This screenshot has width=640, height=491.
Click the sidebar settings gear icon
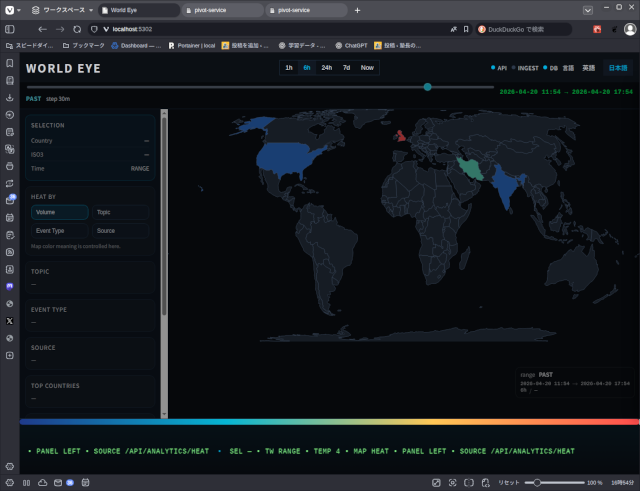point(10,466)
